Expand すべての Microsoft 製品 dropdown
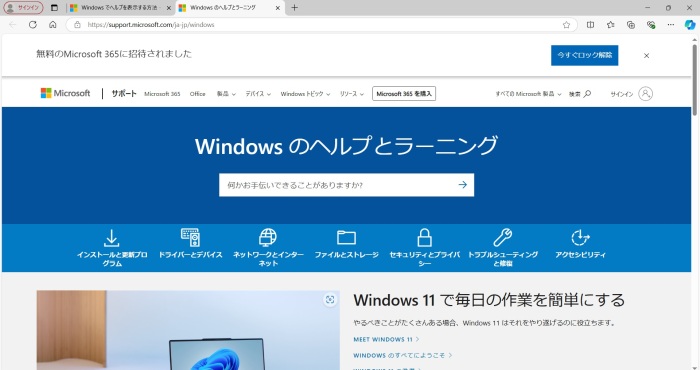 click(528, 94)
